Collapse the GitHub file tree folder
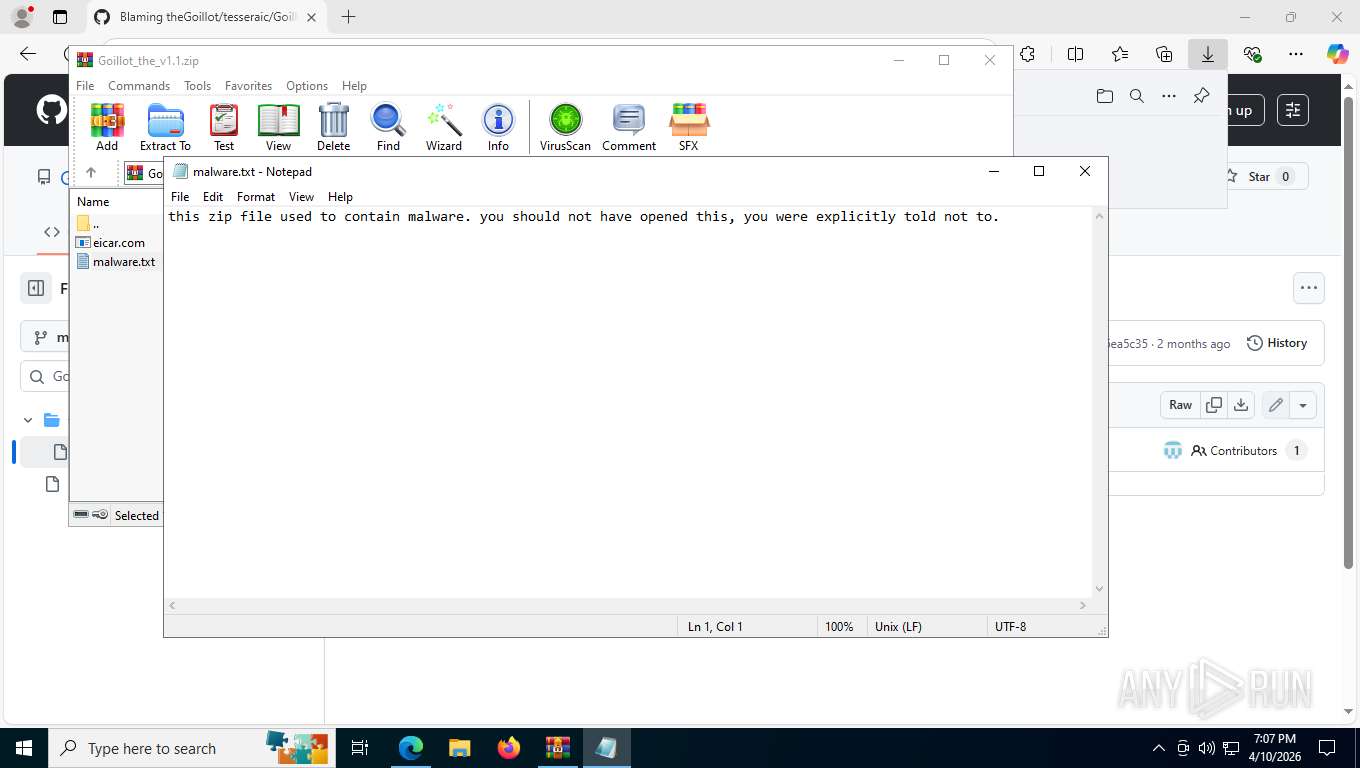This screenshot has height=768, width=1360. pos(28,420)
